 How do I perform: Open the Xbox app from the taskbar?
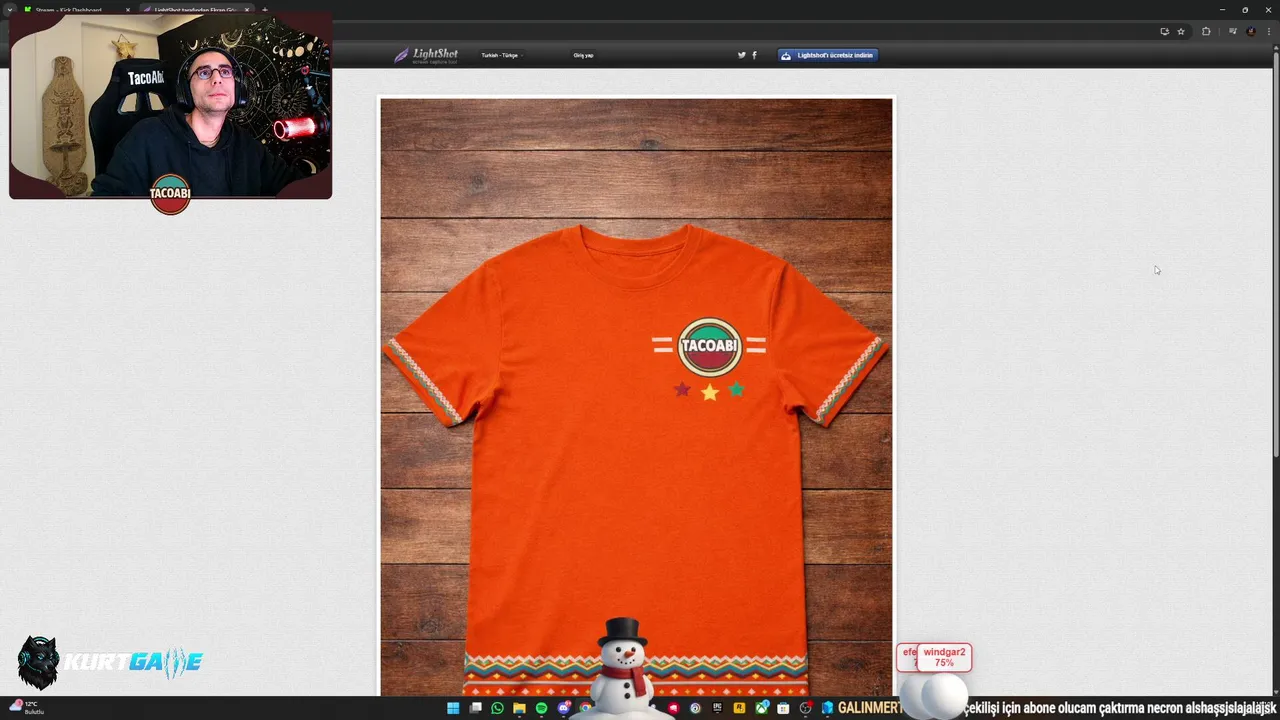761,708
